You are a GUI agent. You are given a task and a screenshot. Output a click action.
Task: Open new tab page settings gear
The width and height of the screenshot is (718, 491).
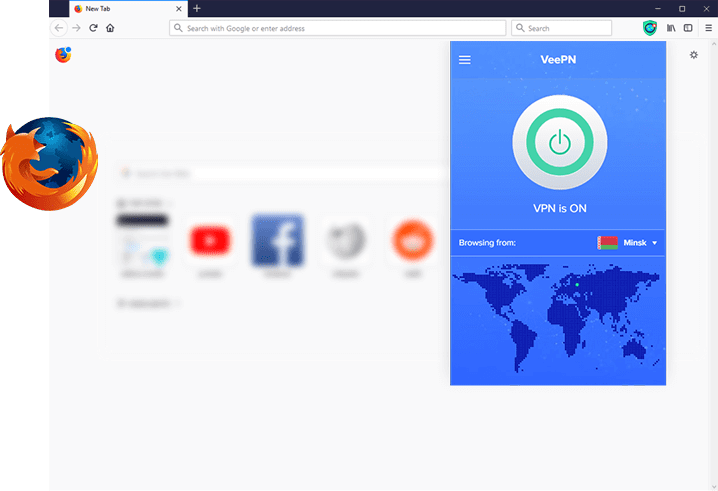tap(694, 55)
